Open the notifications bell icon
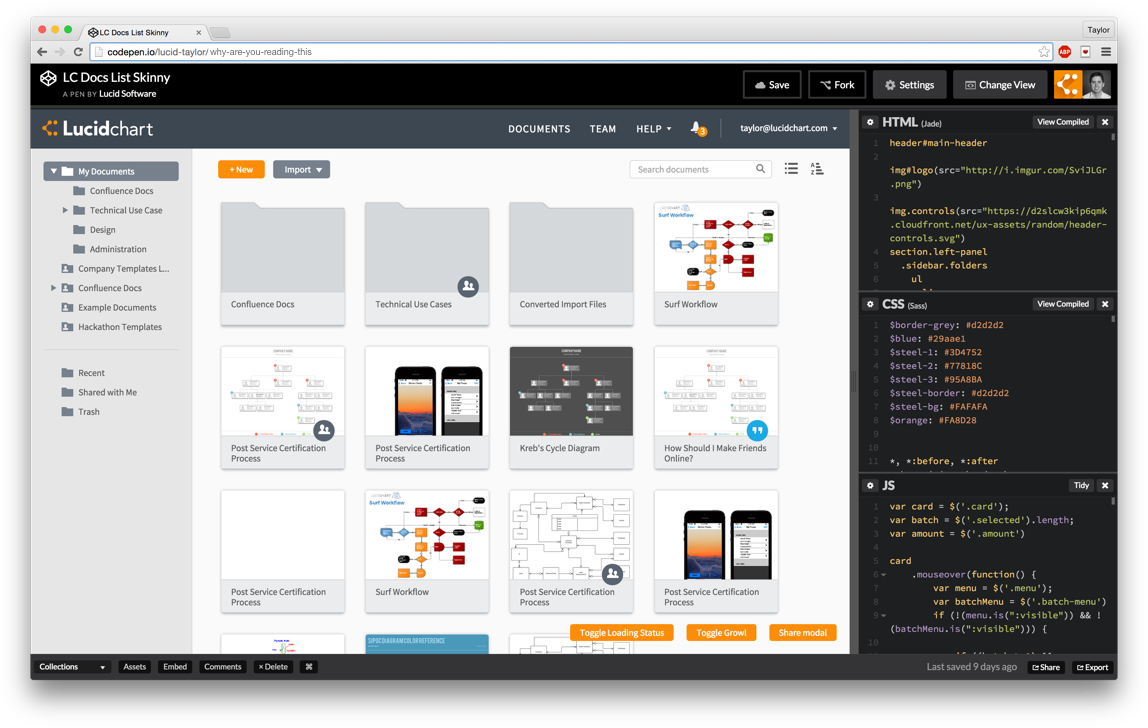This screenshot has height=728, width=1148. [x=697, y=128]
